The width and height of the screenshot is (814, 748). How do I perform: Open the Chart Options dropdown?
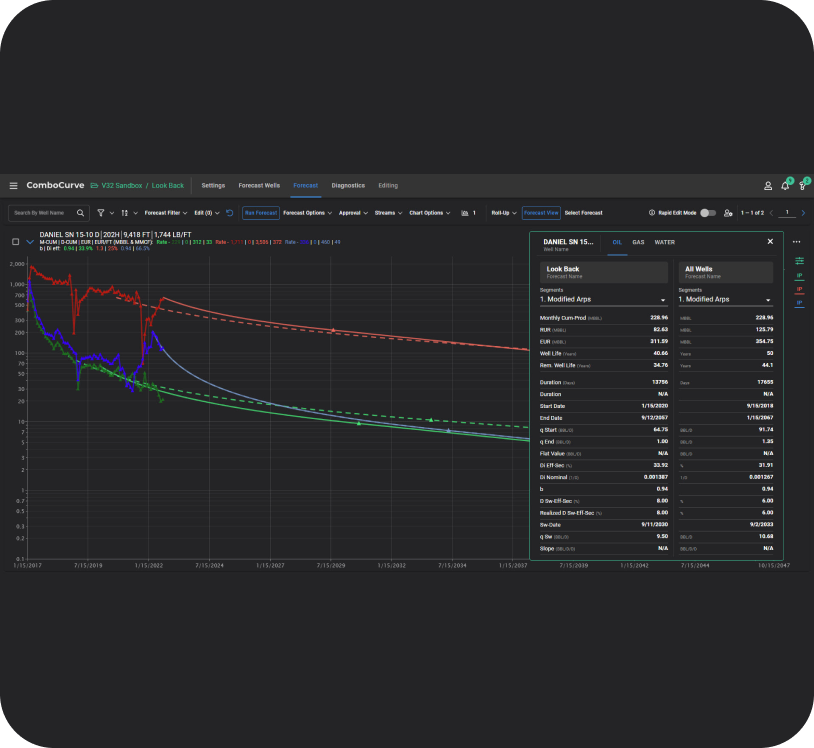tap(429, 213)
